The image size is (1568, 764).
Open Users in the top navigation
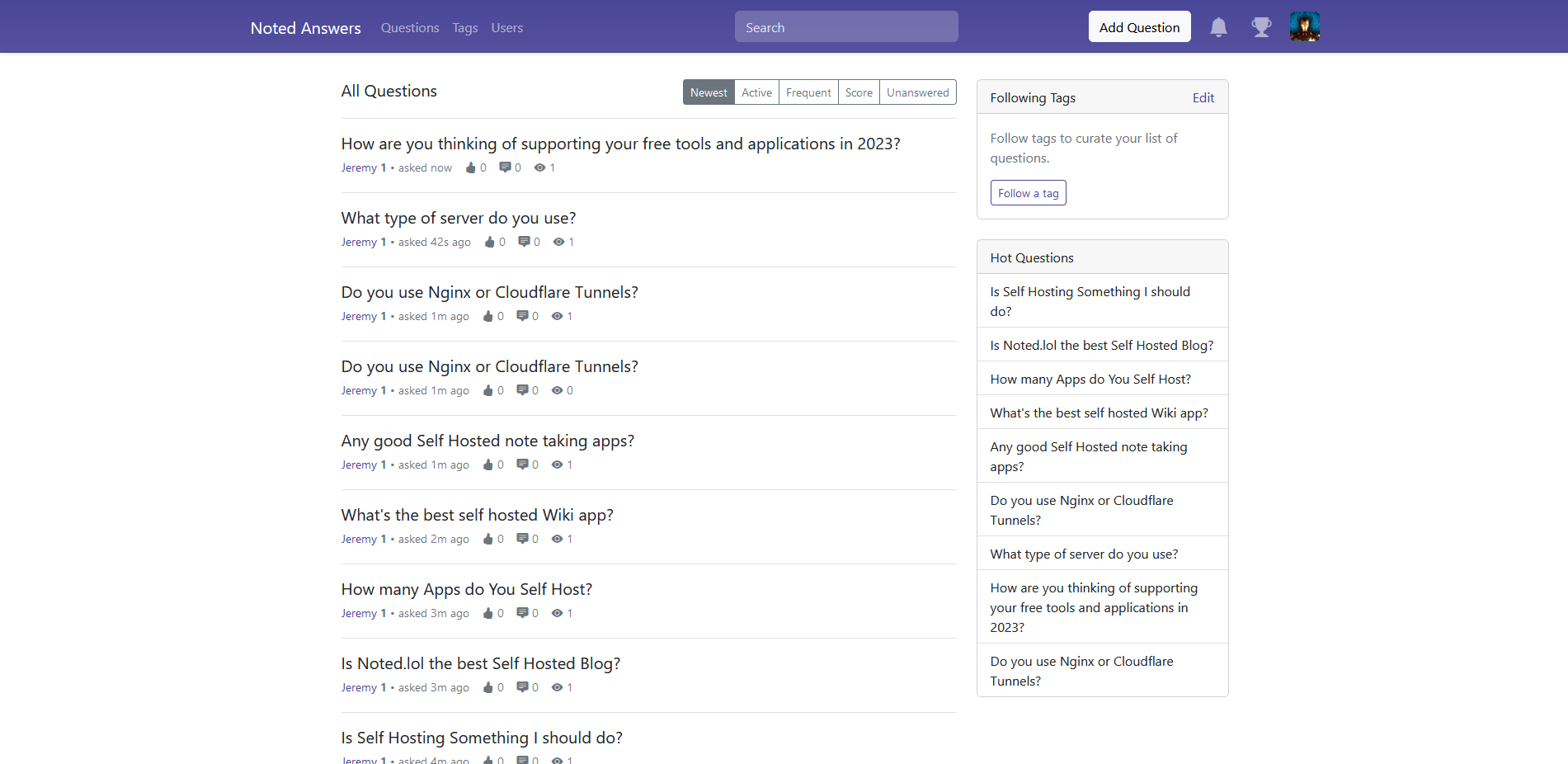[507, 28]
